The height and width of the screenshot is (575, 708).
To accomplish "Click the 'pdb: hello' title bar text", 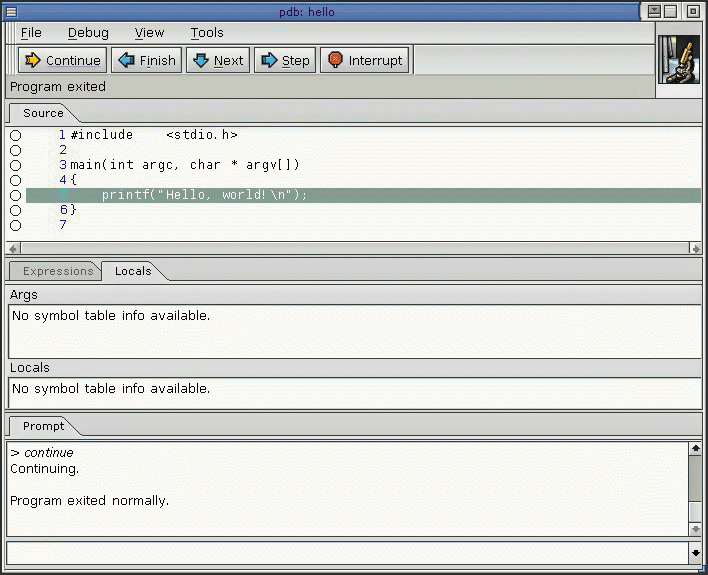I will pyautogui.click(x=307, y=12).
